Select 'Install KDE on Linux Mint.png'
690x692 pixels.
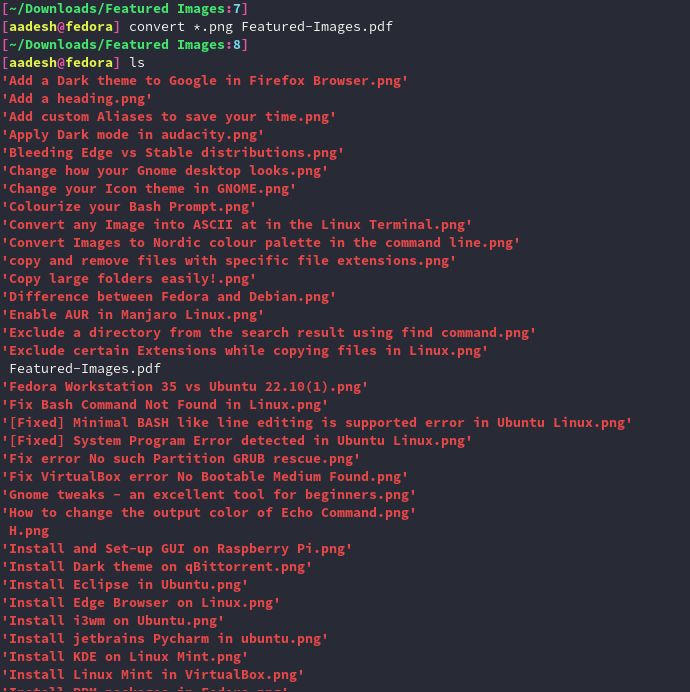tap(125, 657)
